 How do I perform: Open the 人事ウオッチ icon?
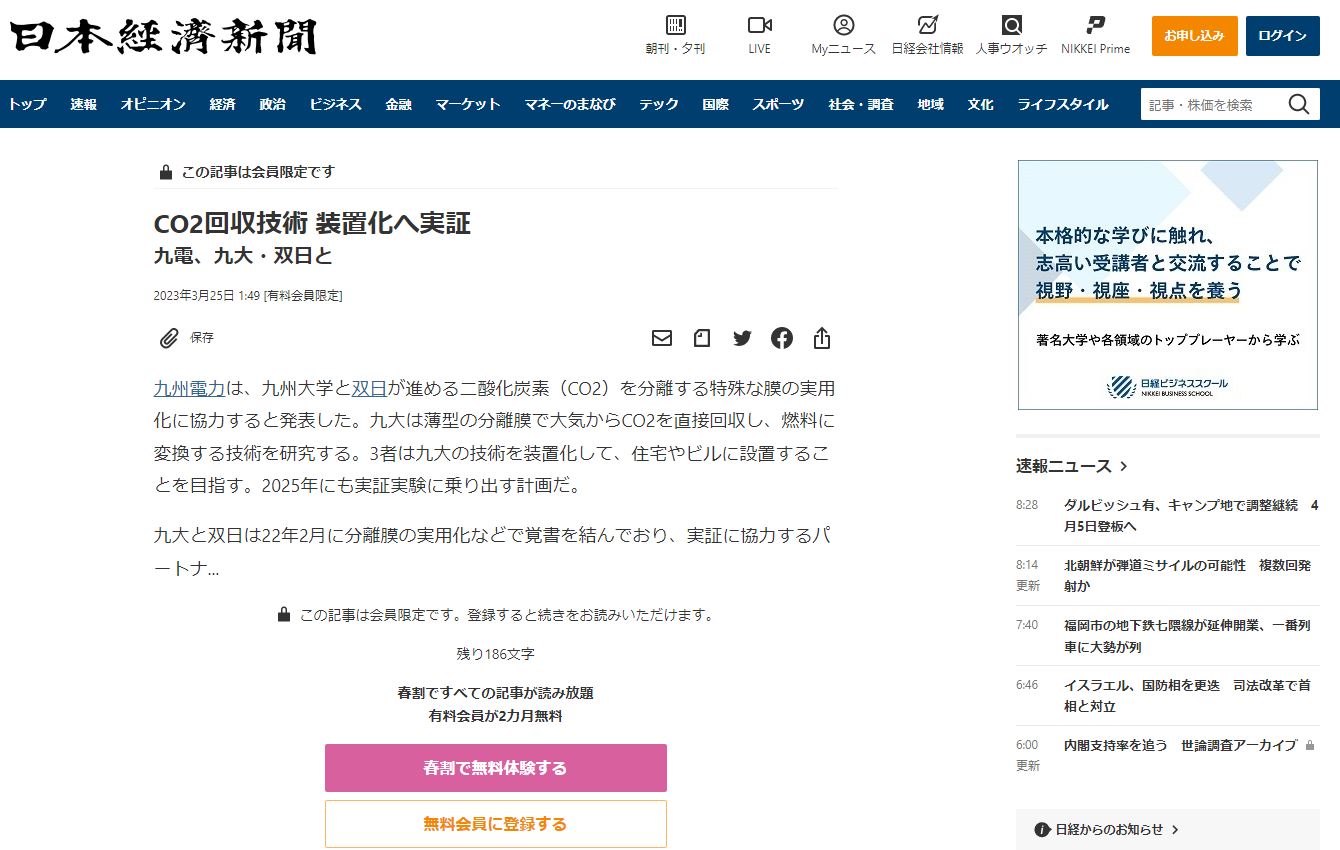1012,26
